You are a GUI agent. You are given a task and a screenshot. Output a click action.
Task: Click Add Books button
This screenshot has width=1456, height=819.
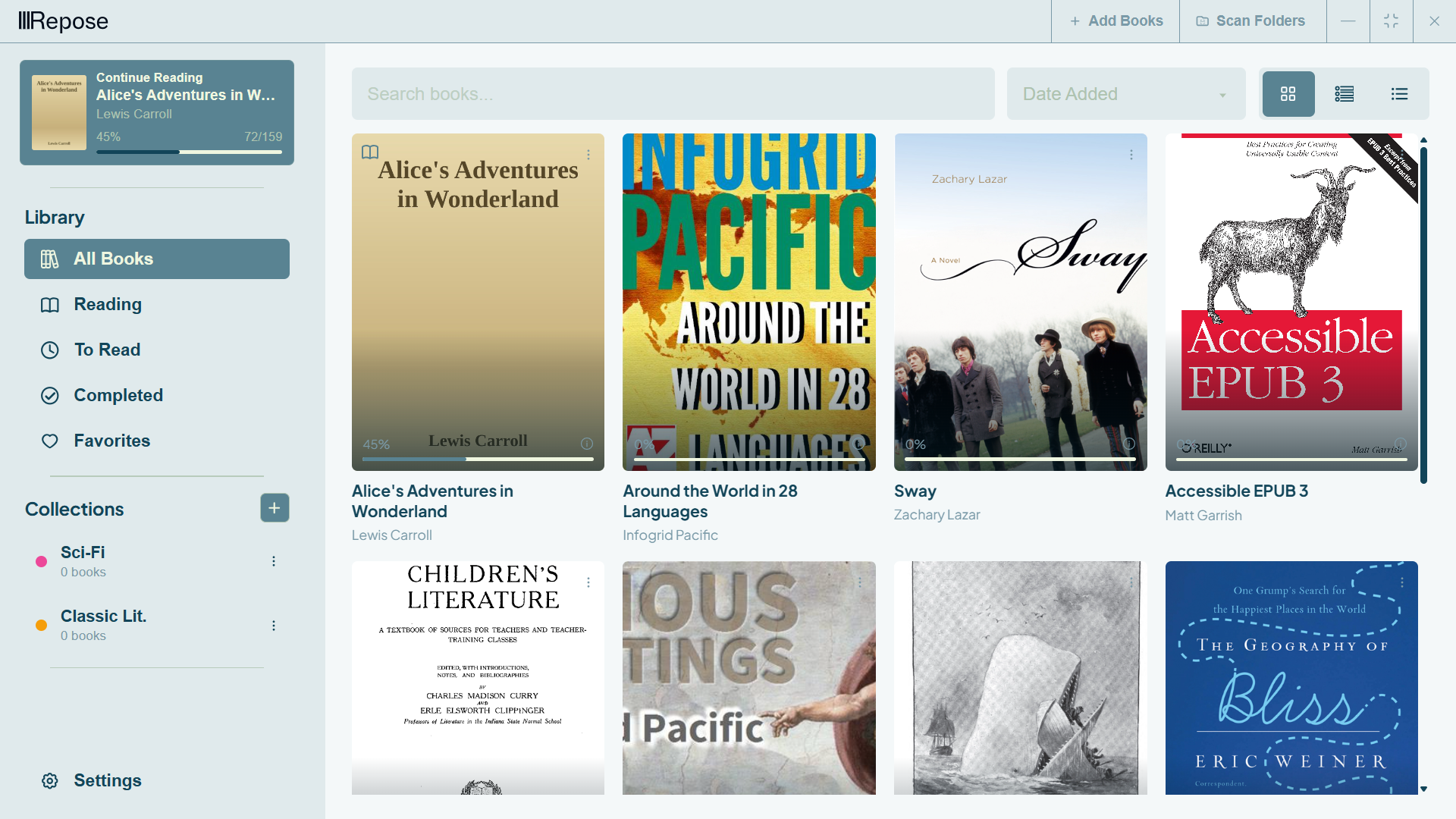point(1116,21)
